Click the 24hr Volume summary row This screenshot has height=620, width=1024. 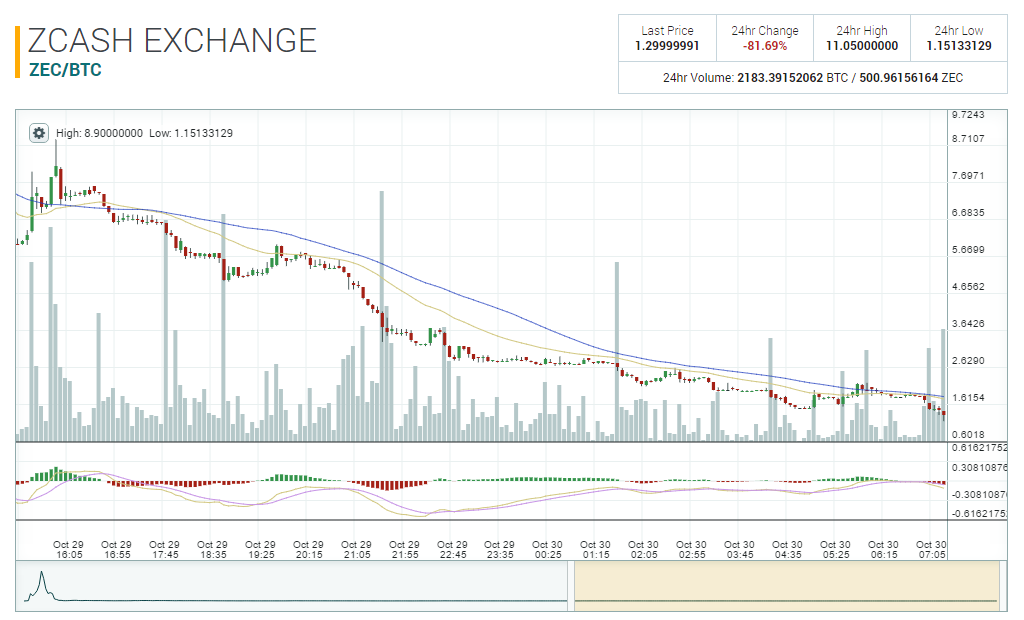pyautogui.click(x=812, y=76)
